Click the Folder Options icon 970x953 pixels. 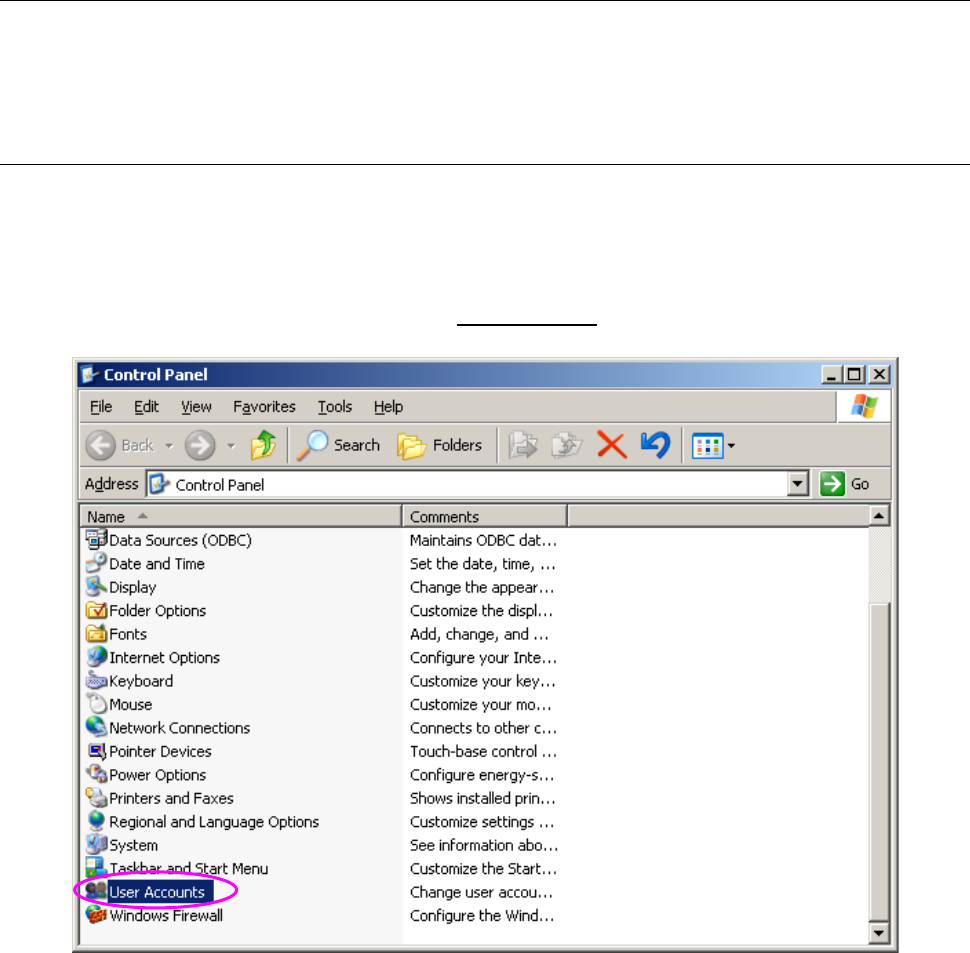[96, 610]
